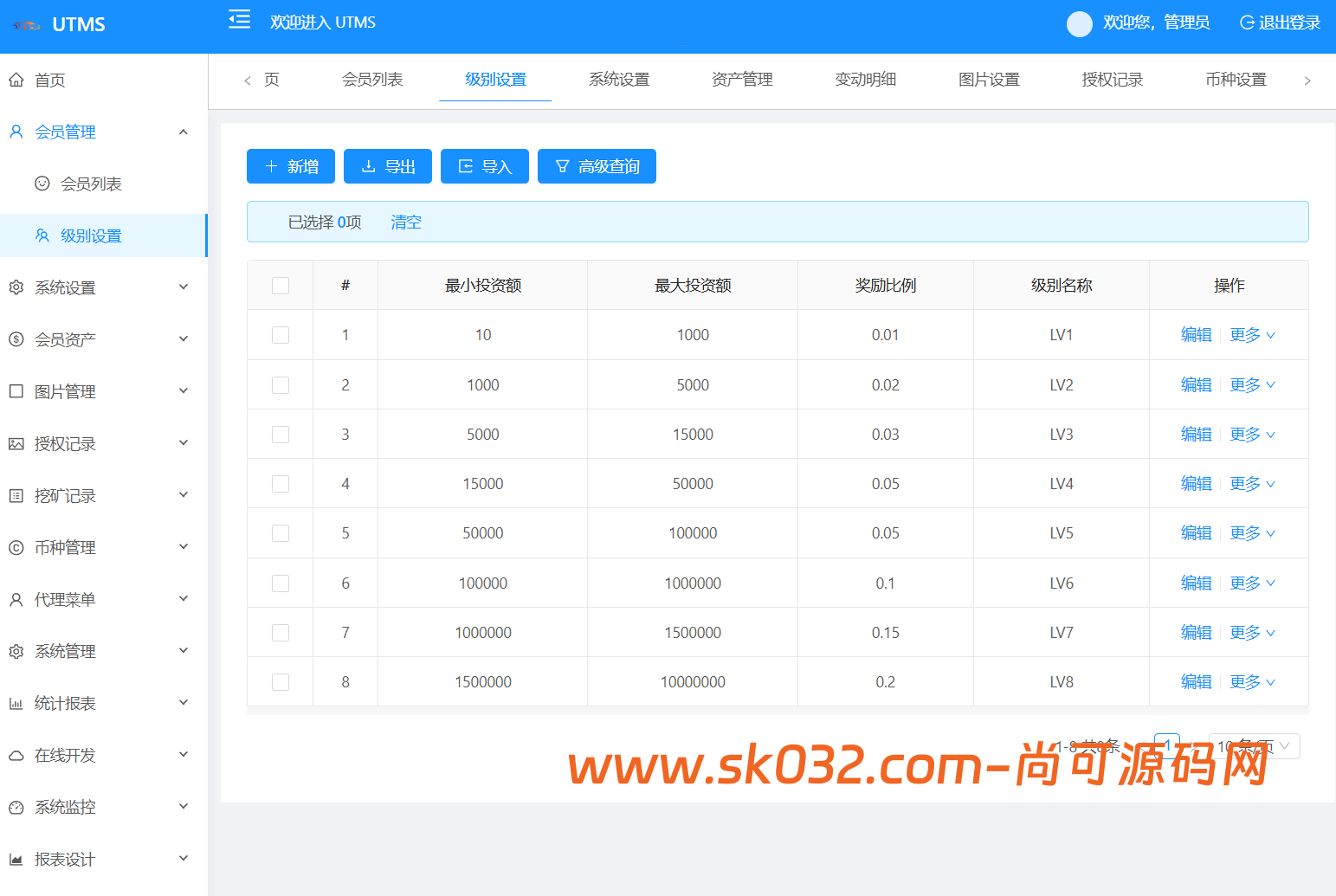Expand 系统设置 sidebar chevron
Image resolution: width=1336 pixels, height=896 pixels.
tap(184, 287)
